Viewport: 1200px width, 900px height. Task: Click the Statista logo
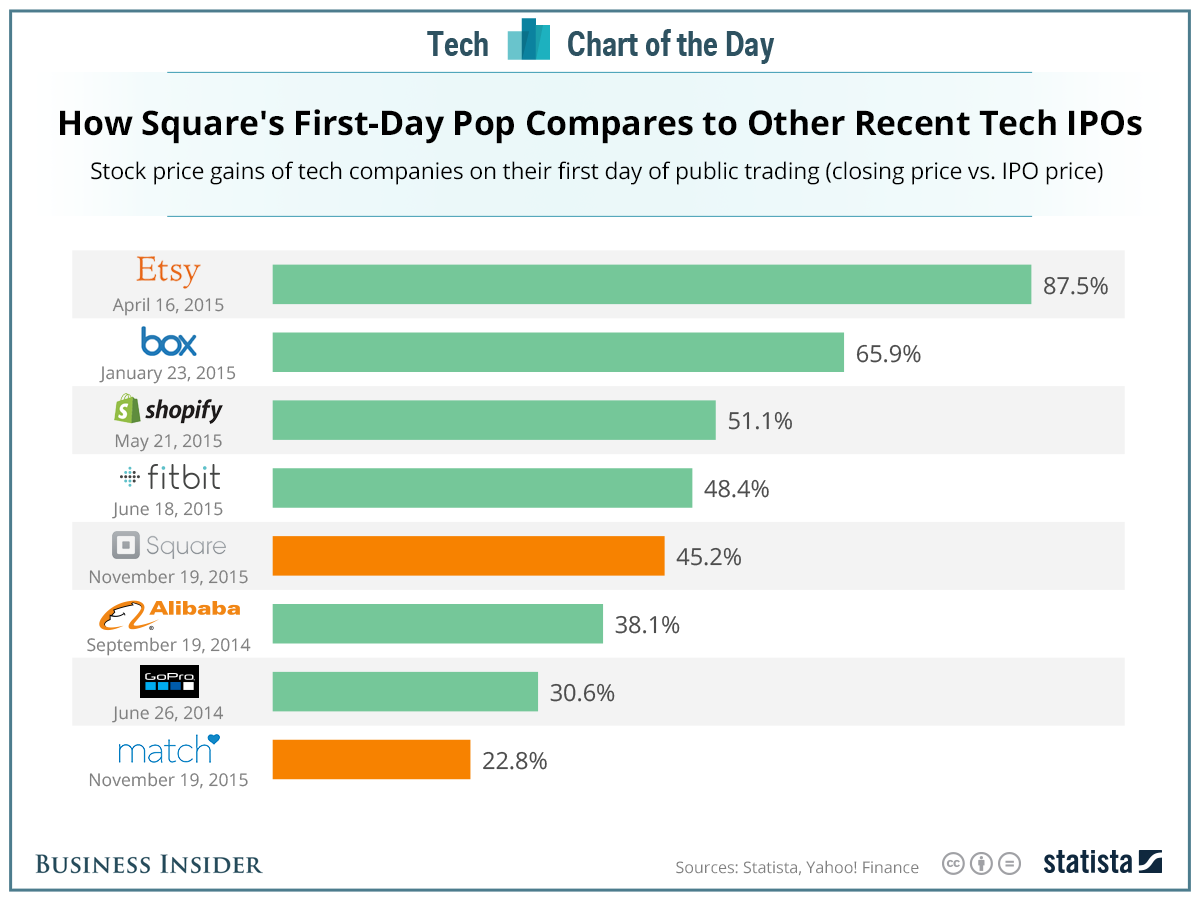pos(1102,862)
